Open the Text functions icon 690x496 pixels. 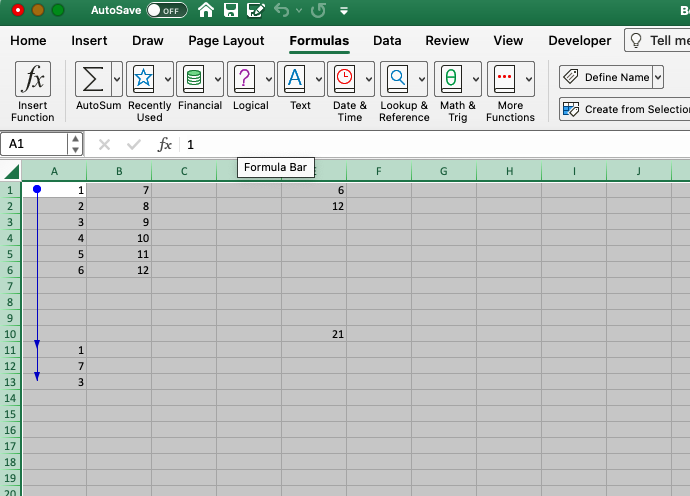[x=295, y=79]
